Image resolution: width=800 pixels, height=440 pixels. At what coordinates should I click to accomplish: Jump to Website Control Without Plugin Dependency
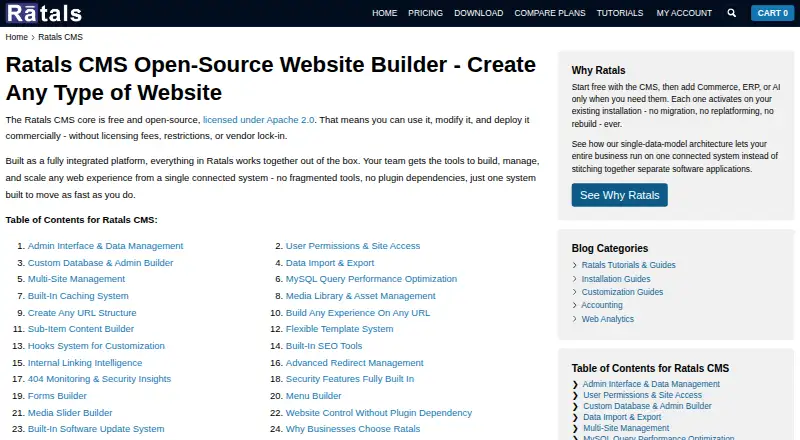tap(379, 413)
